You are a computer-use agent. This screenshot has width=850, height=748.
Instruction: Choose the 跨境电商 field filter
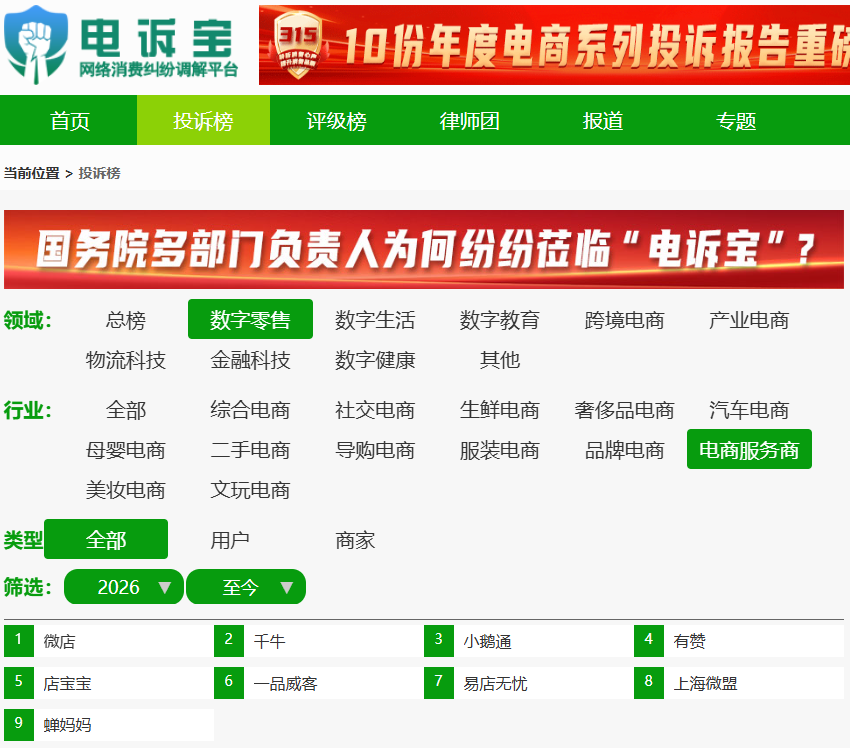pos(624,320)
